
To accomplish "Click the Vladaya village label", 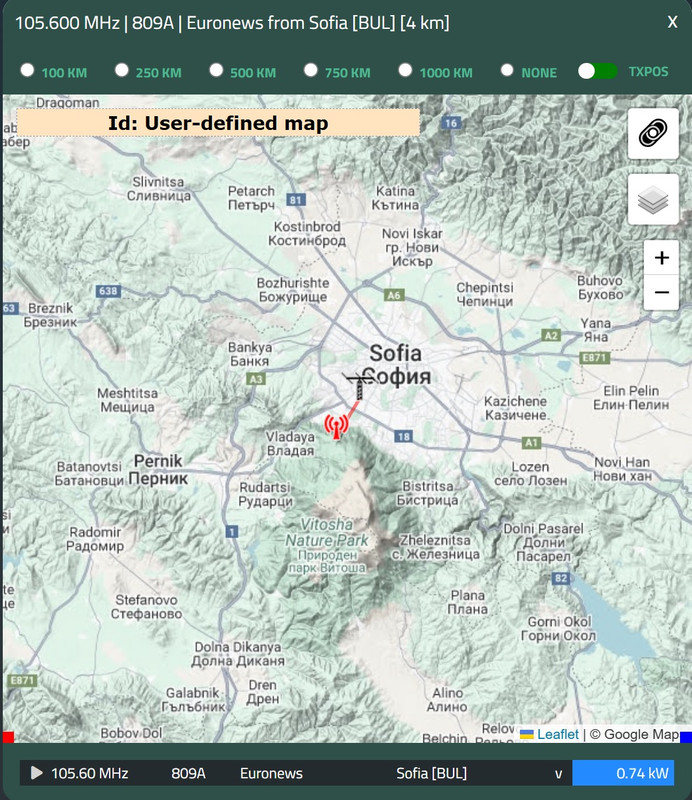I will point(290,444).
